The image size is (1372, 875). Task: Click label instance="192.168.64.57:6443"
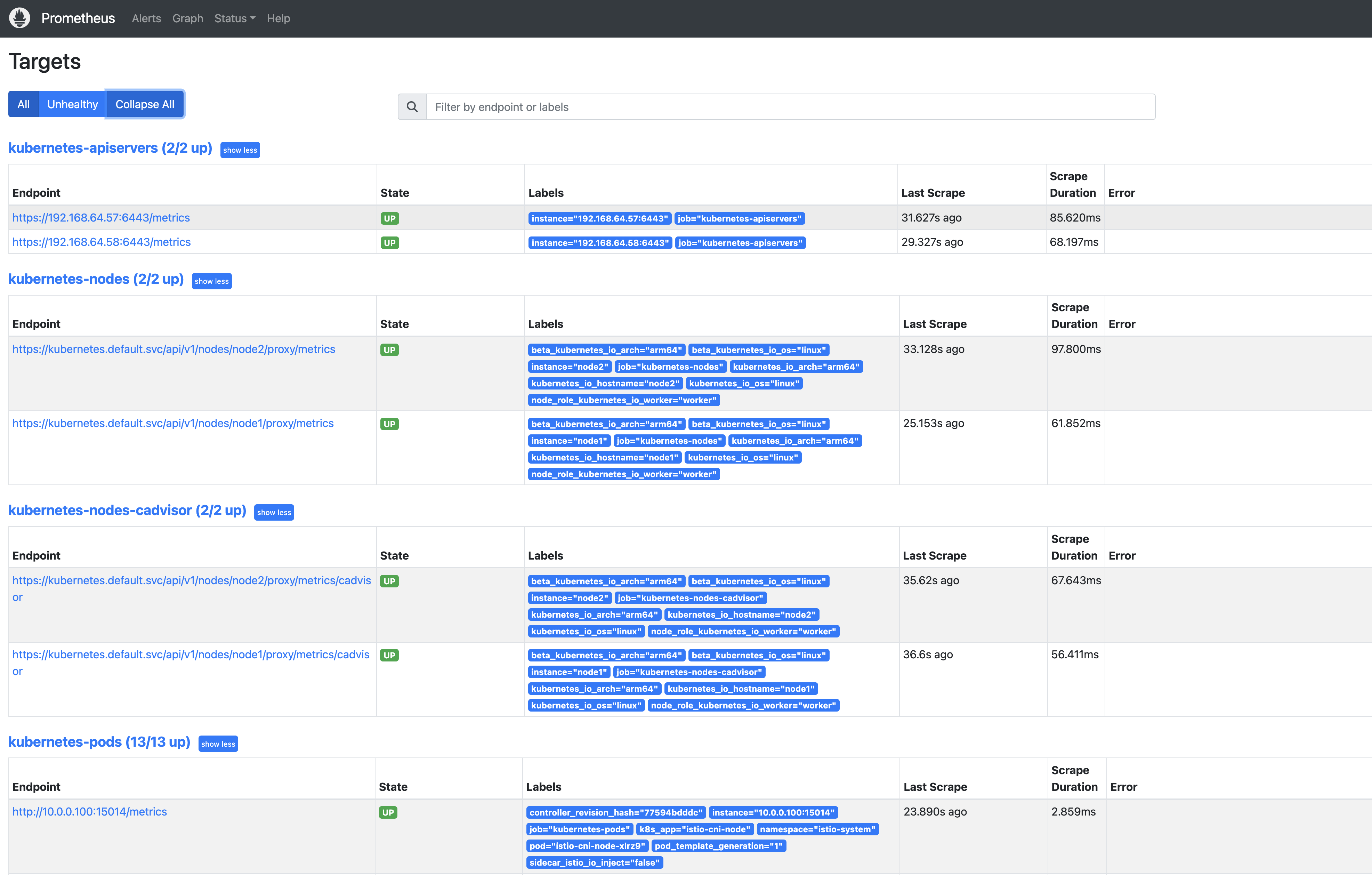tap(599, 218)
